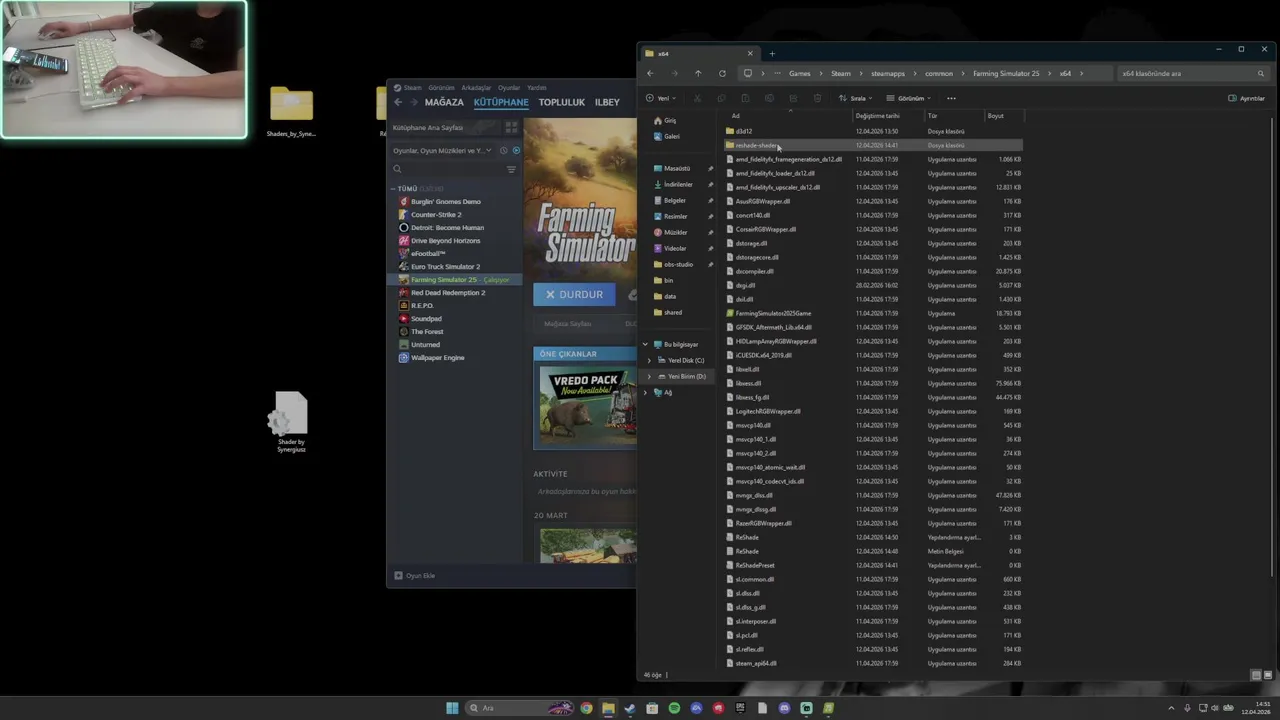Open Steam library advanced filter icon
Screen dimensions: 1280x720
511,169
